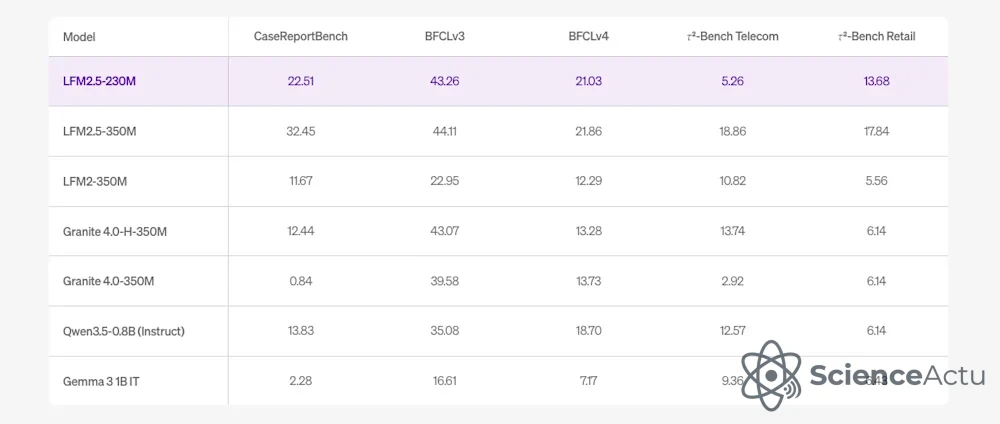
Task: Click the 18.86 Telecom value
Action: click(732, 131)
